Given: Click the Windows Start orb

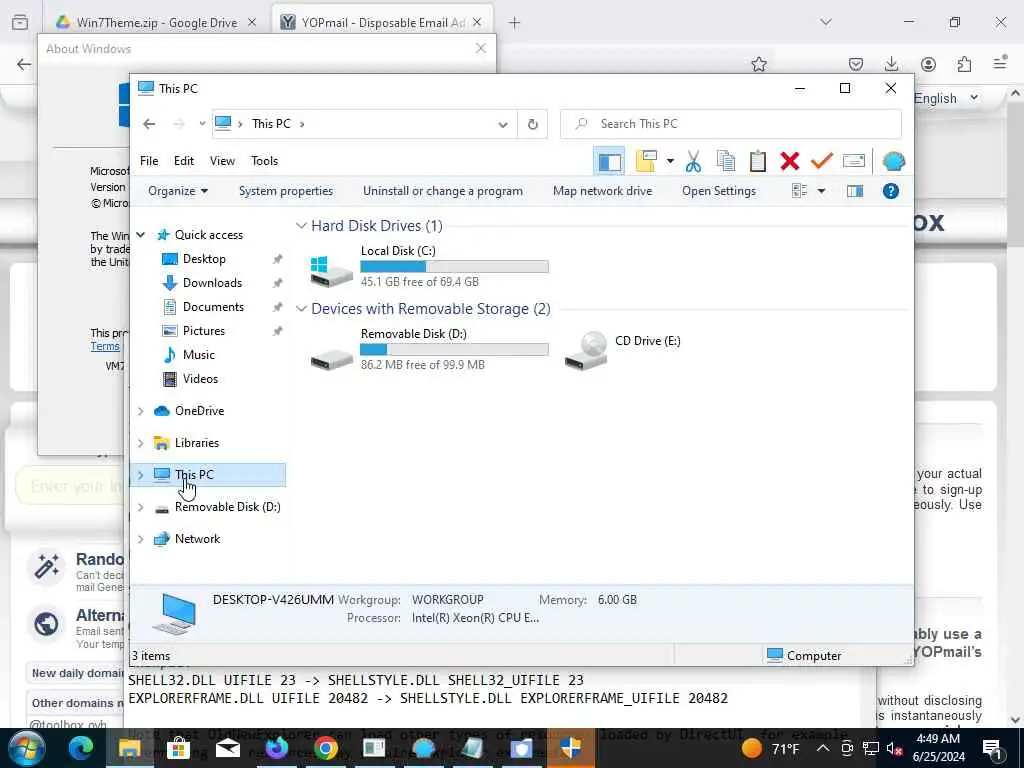Looking at the screenshot, I should coord(26,748).
